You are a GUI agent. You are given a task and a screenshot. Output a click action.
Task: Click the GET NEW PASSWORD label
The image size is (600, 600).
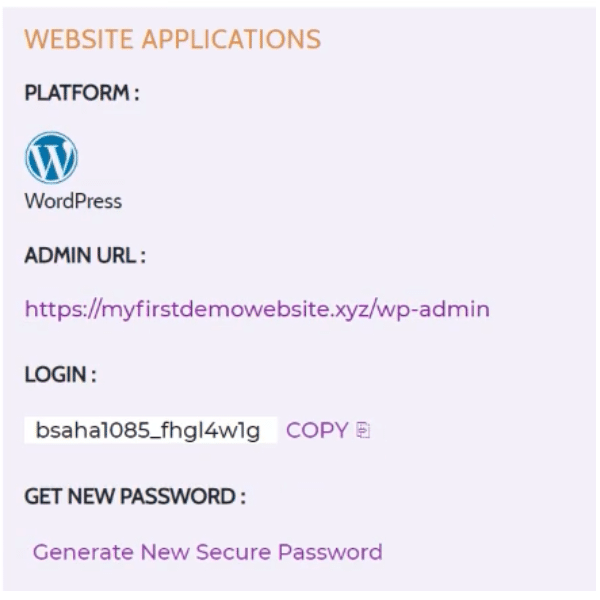click(135, 496)
